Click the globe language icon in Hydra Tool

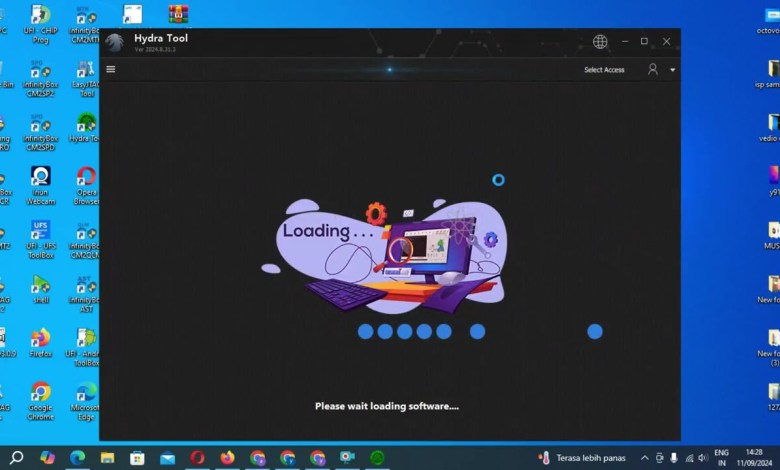(x=600, y=42)
